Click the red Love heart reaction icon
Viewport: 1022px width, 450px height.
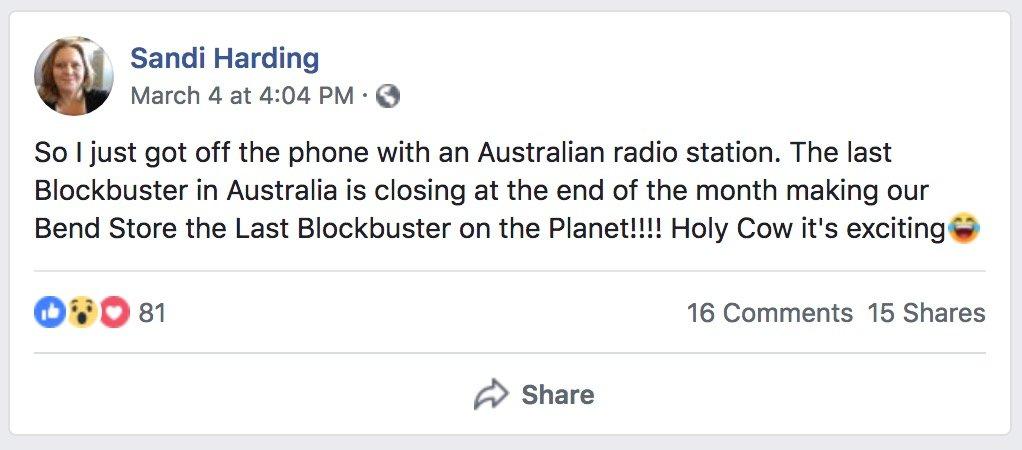pyautogui.click(x=115, y=313)
